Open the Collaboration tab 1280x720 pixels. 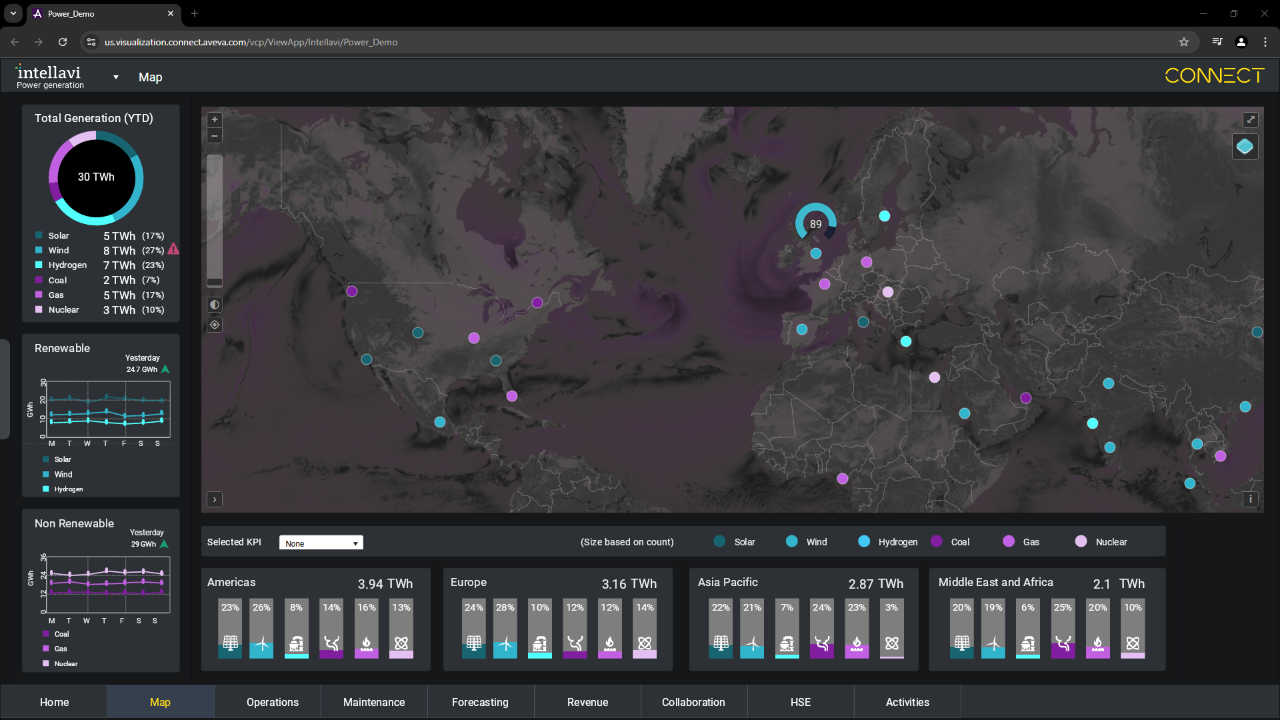point(693,702)
